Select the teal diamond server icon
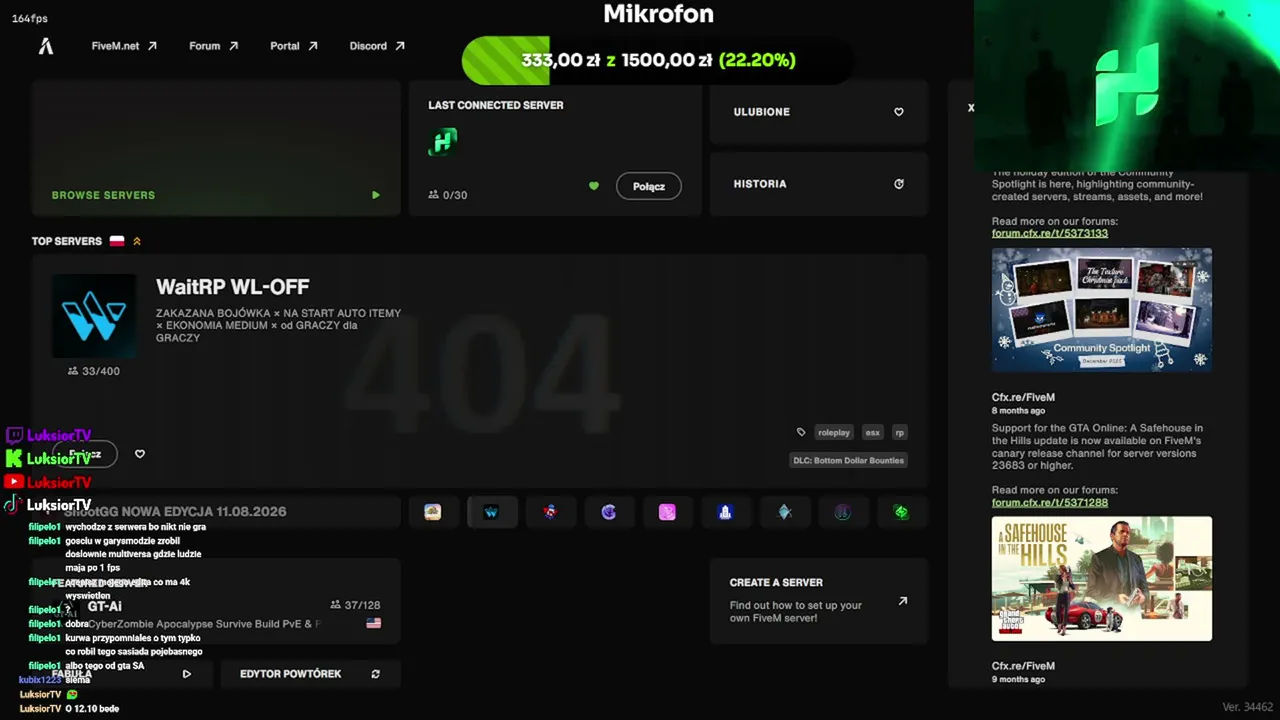This screenshot has width=1280, height=720. pyautogui.click(x=785, y=512)
